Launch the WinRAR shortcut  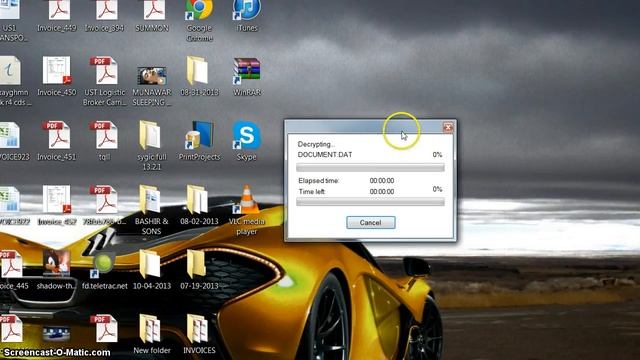coord(247,70)
